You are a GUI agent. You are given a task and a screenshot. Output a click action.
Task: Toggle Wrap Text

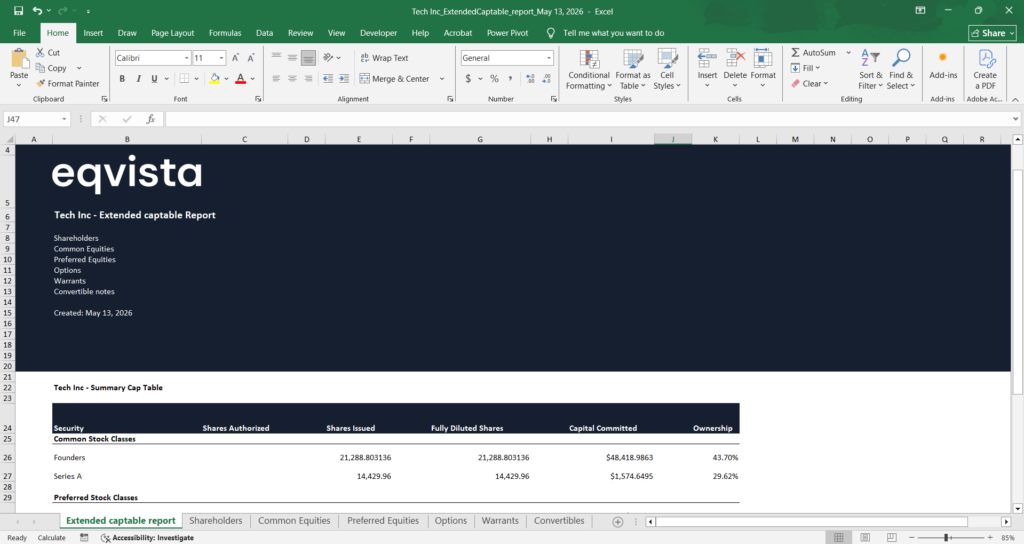[384, 58]
